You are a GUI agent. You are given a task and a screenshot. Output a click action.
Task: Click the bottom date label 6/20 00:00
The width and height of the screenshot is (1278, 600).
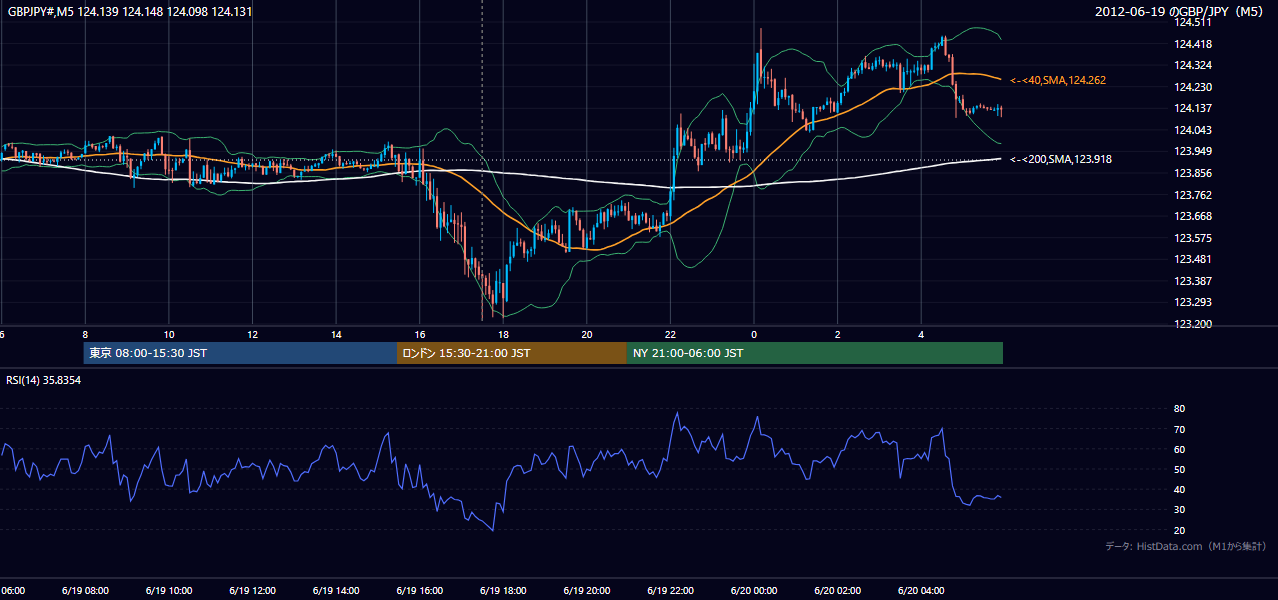[x=753, y=591]
